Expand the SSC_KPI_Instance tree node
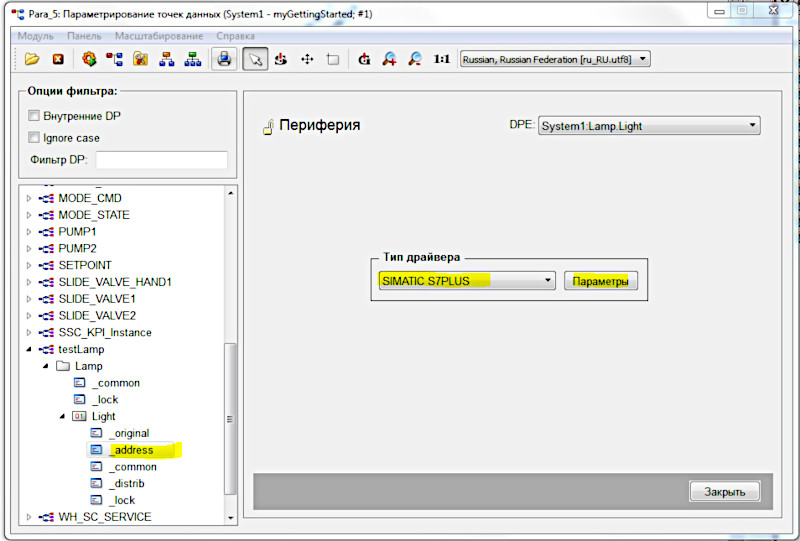This screenshot has width=800, height=541. click(29, 332)
